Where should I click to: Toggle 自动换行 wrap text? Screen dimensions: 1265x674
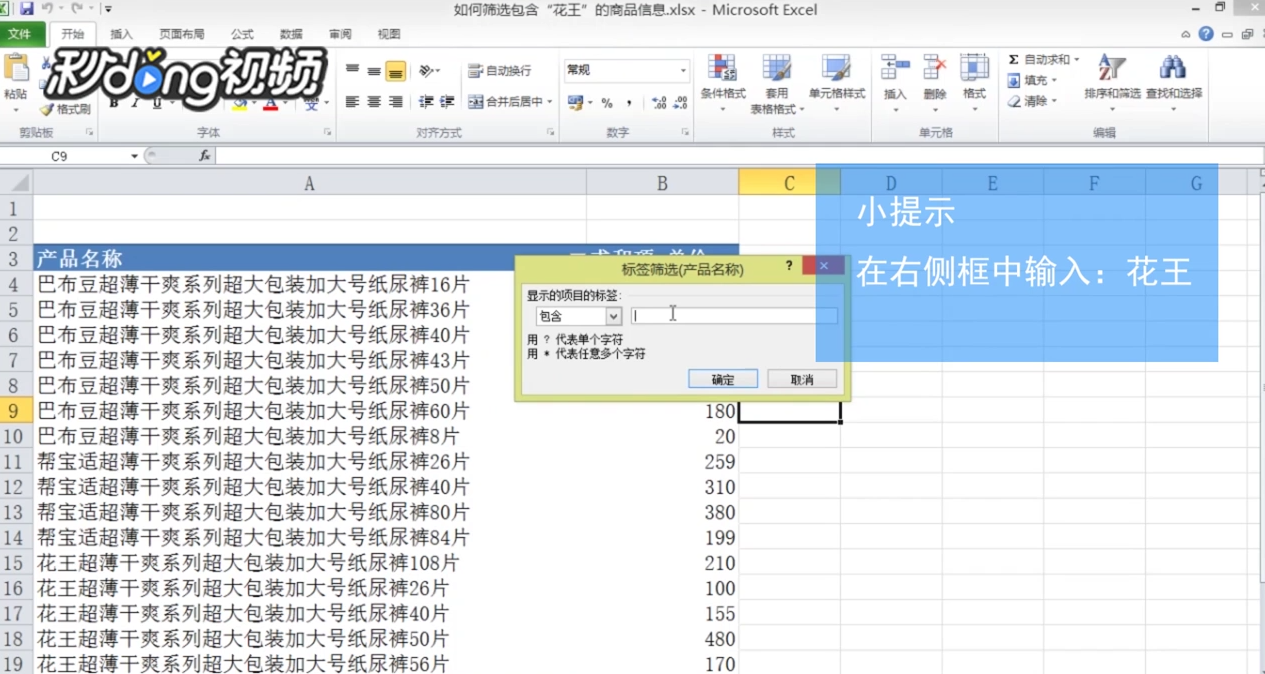pos(500,71)
